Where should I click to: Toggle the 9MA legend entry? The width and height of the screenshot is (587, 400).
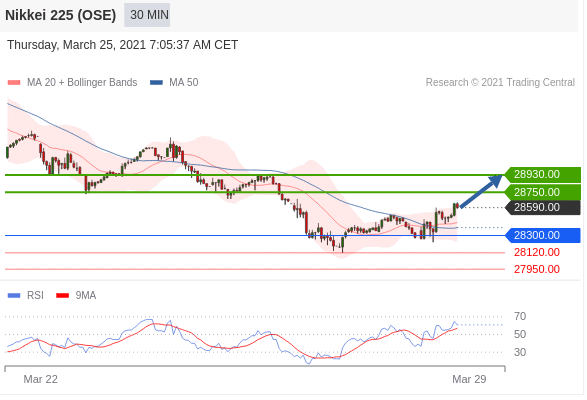[76, 296]
